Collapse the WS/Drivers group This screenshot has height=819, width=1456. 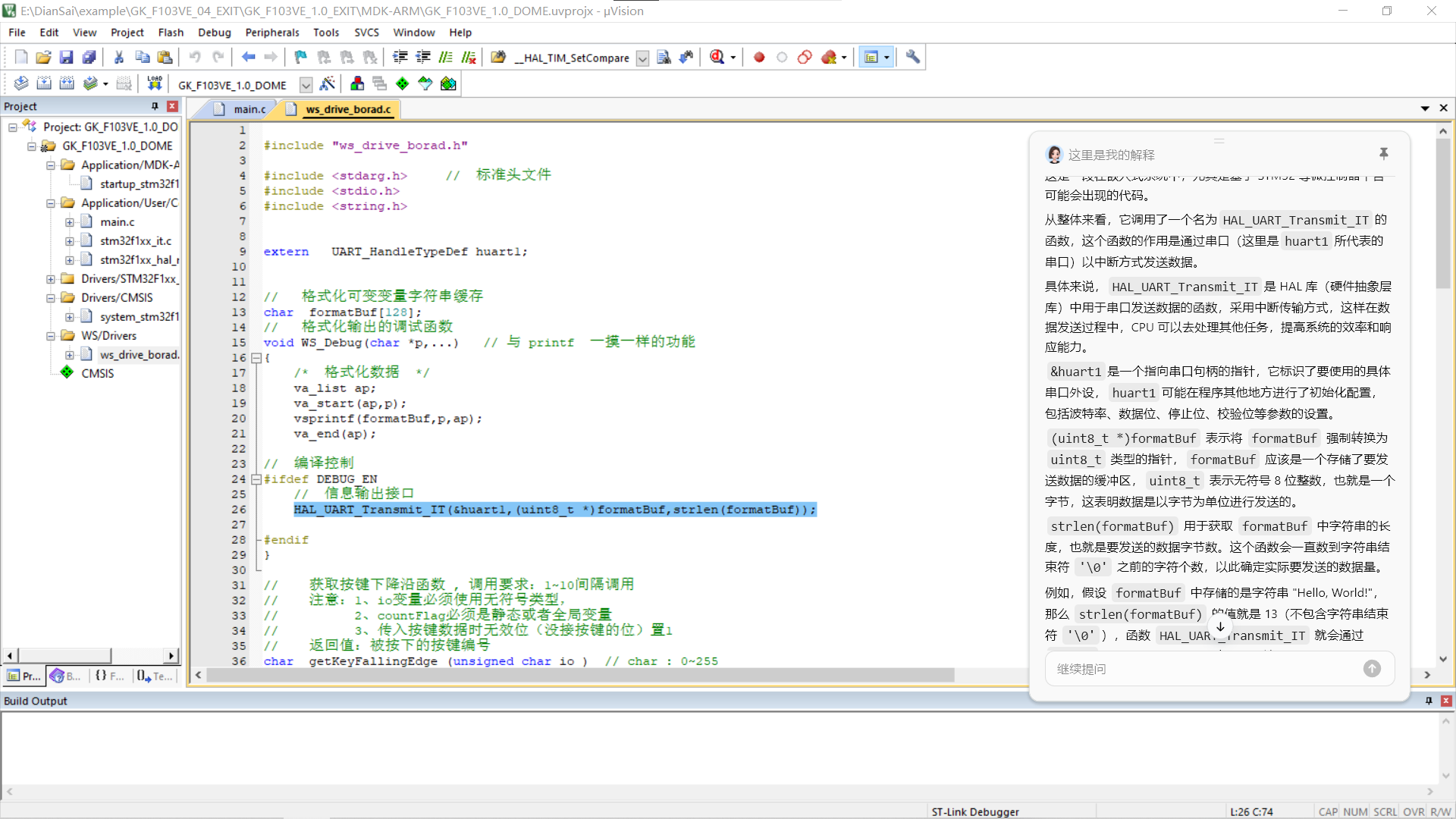tap(51, 336)
